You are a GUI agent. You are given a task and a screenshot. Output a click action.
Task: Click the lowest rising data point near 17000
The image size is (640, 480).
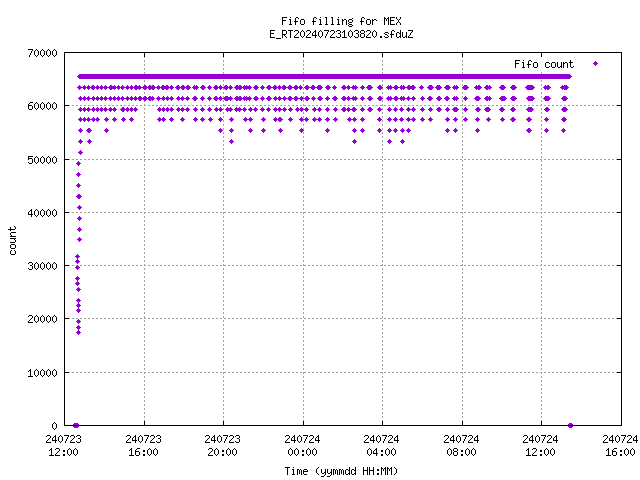pos(78,333)
